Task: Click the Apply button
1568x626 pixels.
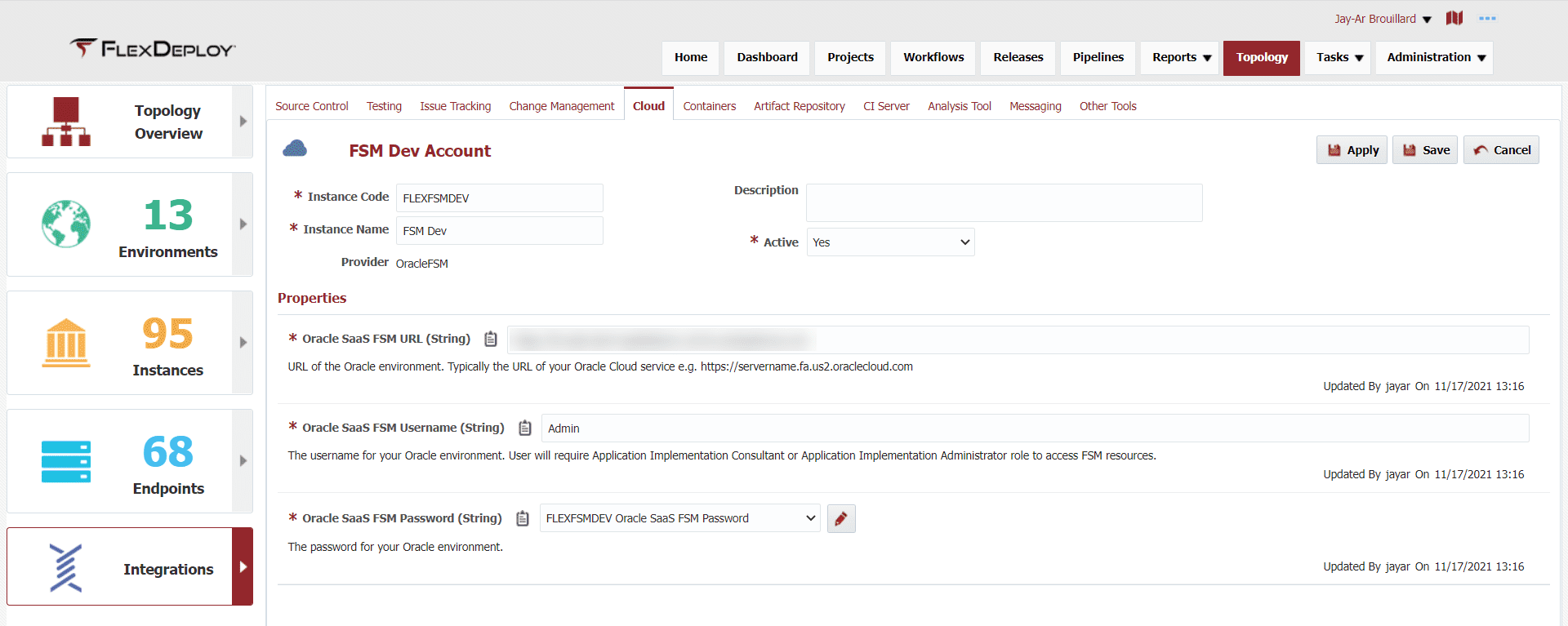Action: 1352,150
